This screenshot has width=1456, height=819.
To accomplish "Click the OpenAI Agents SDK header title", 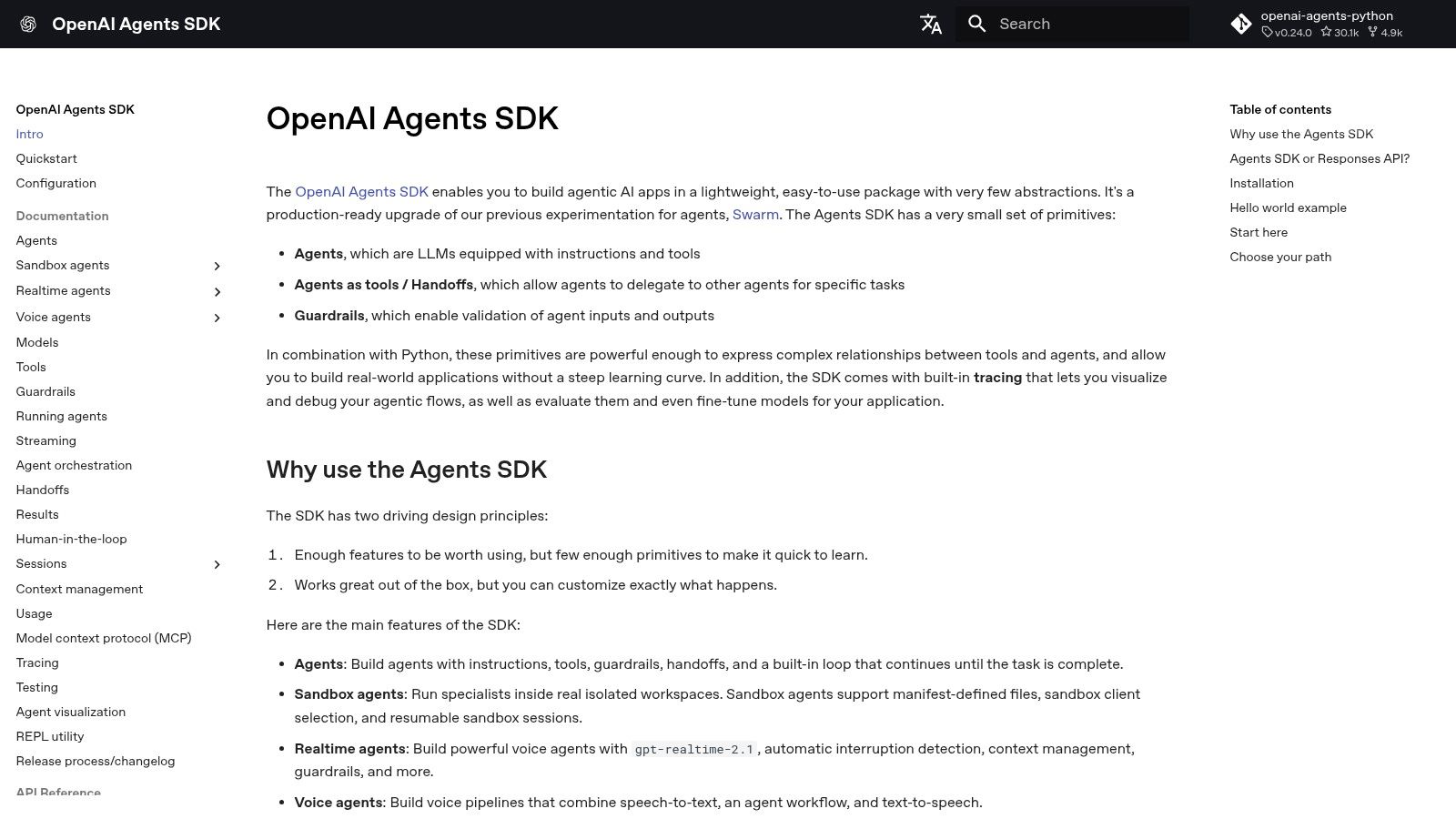I will click(x=136, y=25).
